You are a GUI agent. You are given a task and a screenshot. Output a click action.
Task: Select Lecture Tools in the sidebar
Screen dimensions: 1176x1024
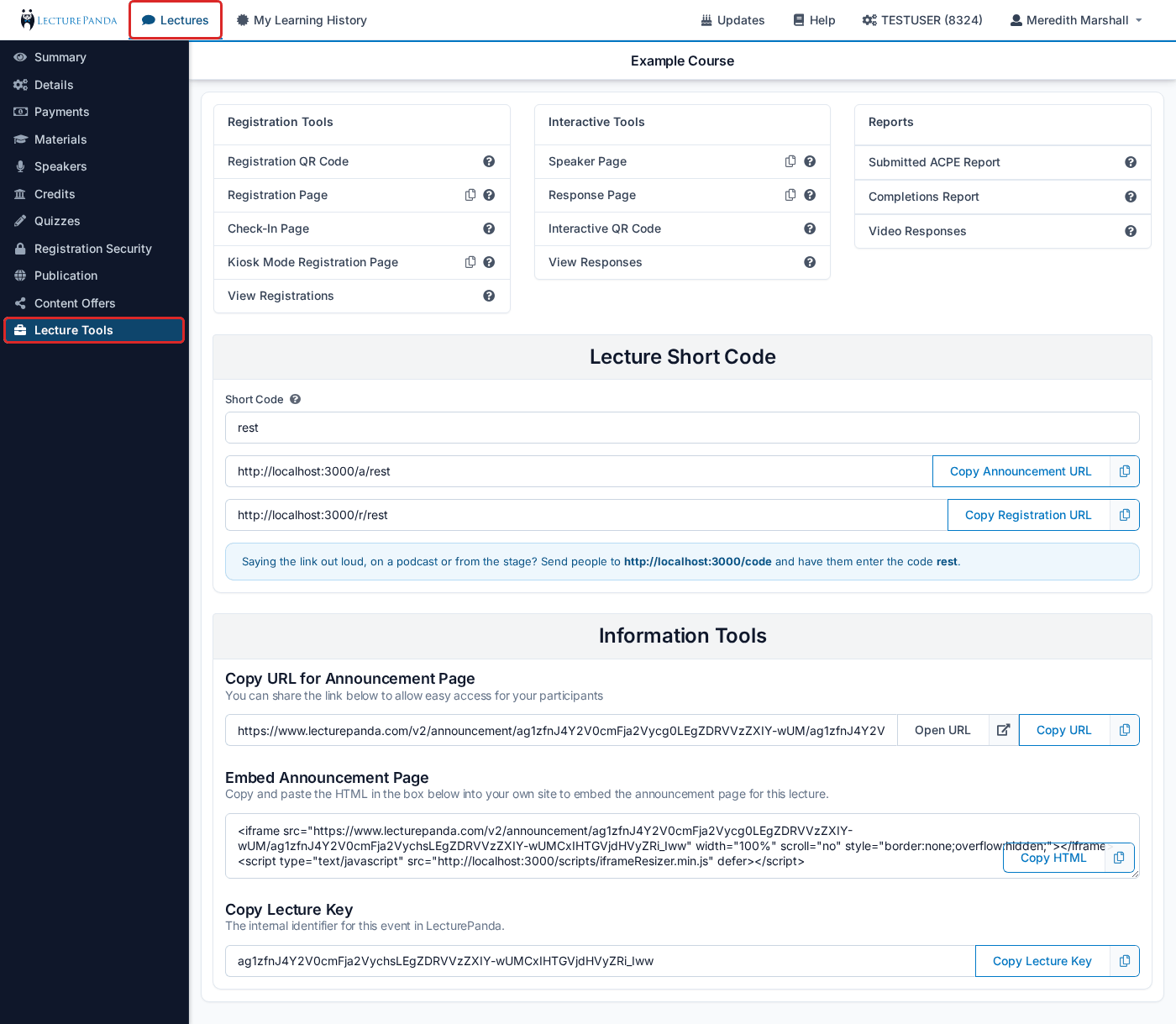94,330
